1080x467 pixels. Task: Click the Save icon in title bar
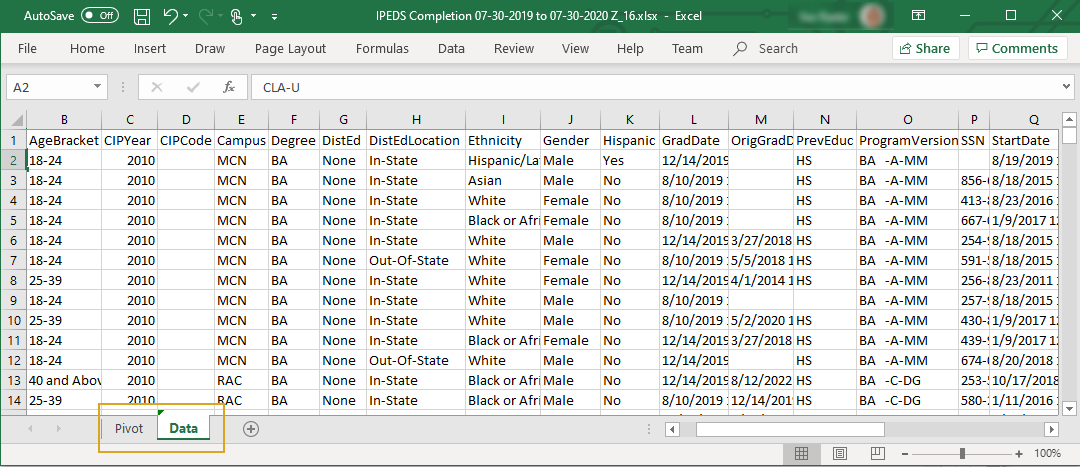[142, 16]
